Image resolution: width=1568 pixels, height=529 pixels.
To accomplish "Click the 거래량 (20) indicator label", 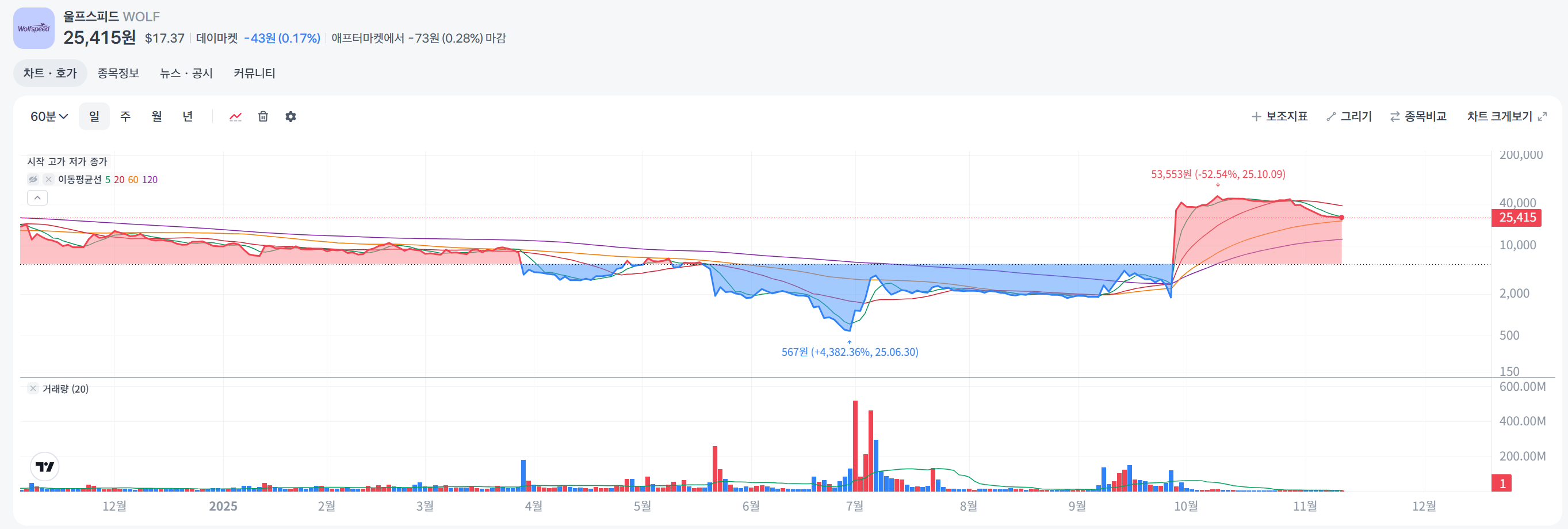I will click(65, 389).
